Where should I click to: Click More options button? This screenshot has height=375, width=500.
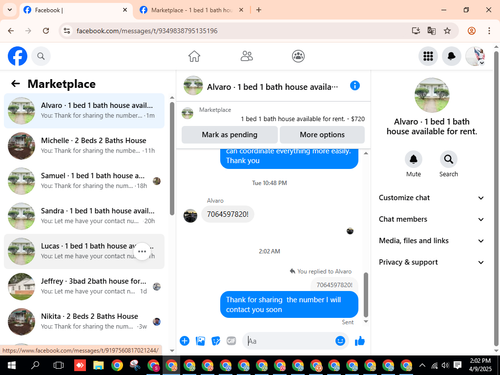tap(322, 135)
